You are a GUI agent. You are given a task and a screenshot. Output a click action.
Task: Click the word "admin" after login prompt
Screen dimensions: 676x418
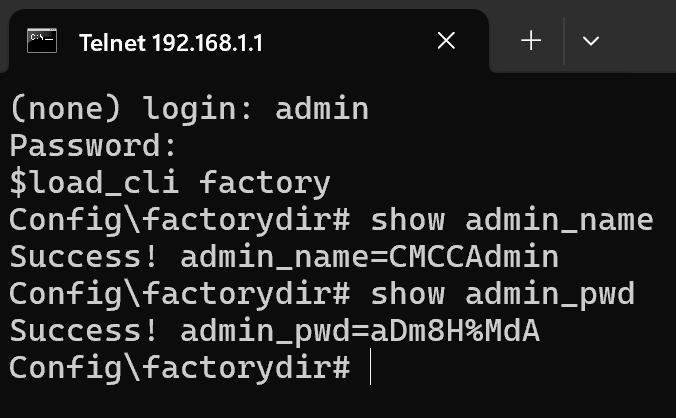point(322,108)
